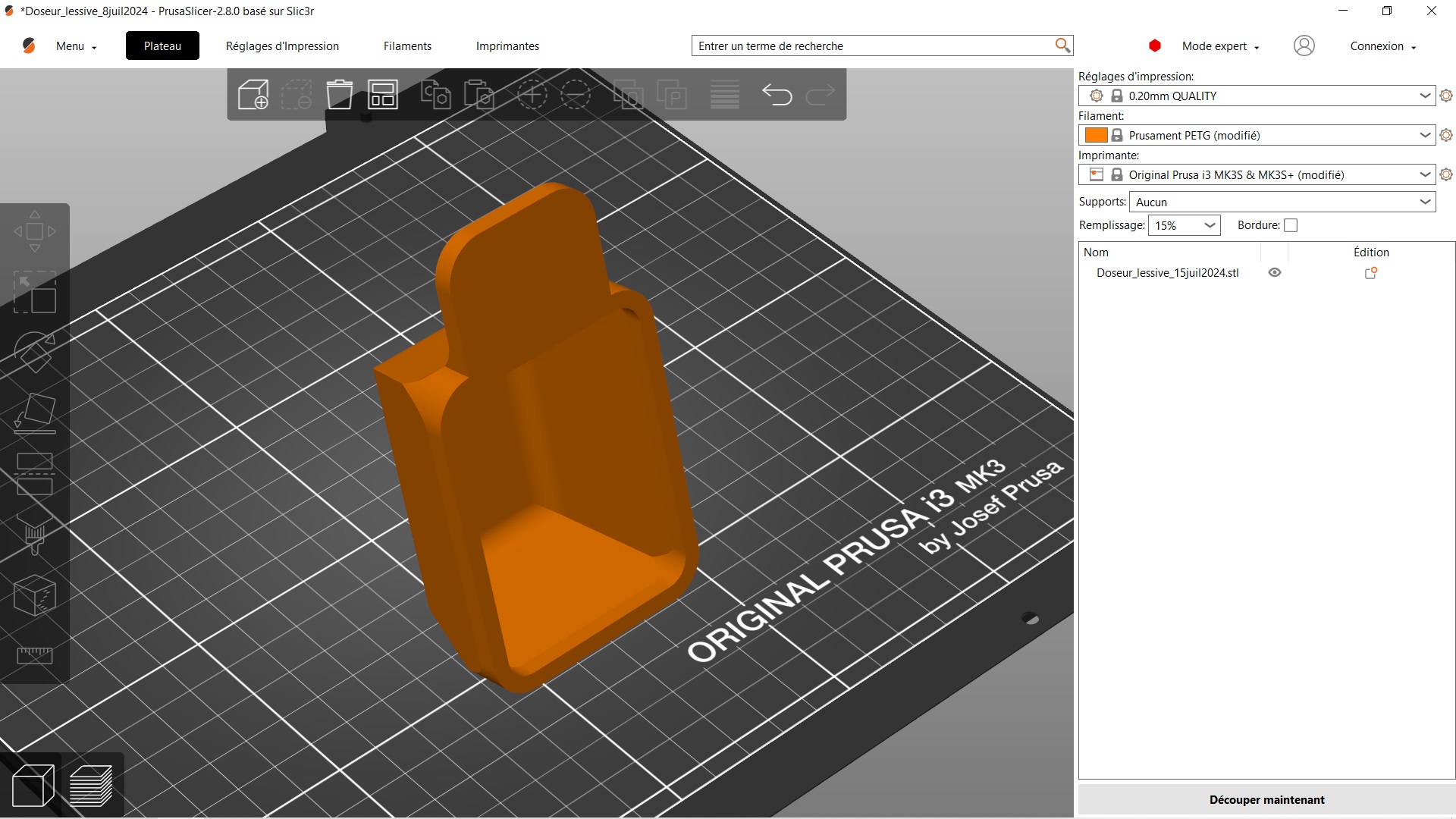
Task: Click the Undo arrow icon
Action: [777, 95]
